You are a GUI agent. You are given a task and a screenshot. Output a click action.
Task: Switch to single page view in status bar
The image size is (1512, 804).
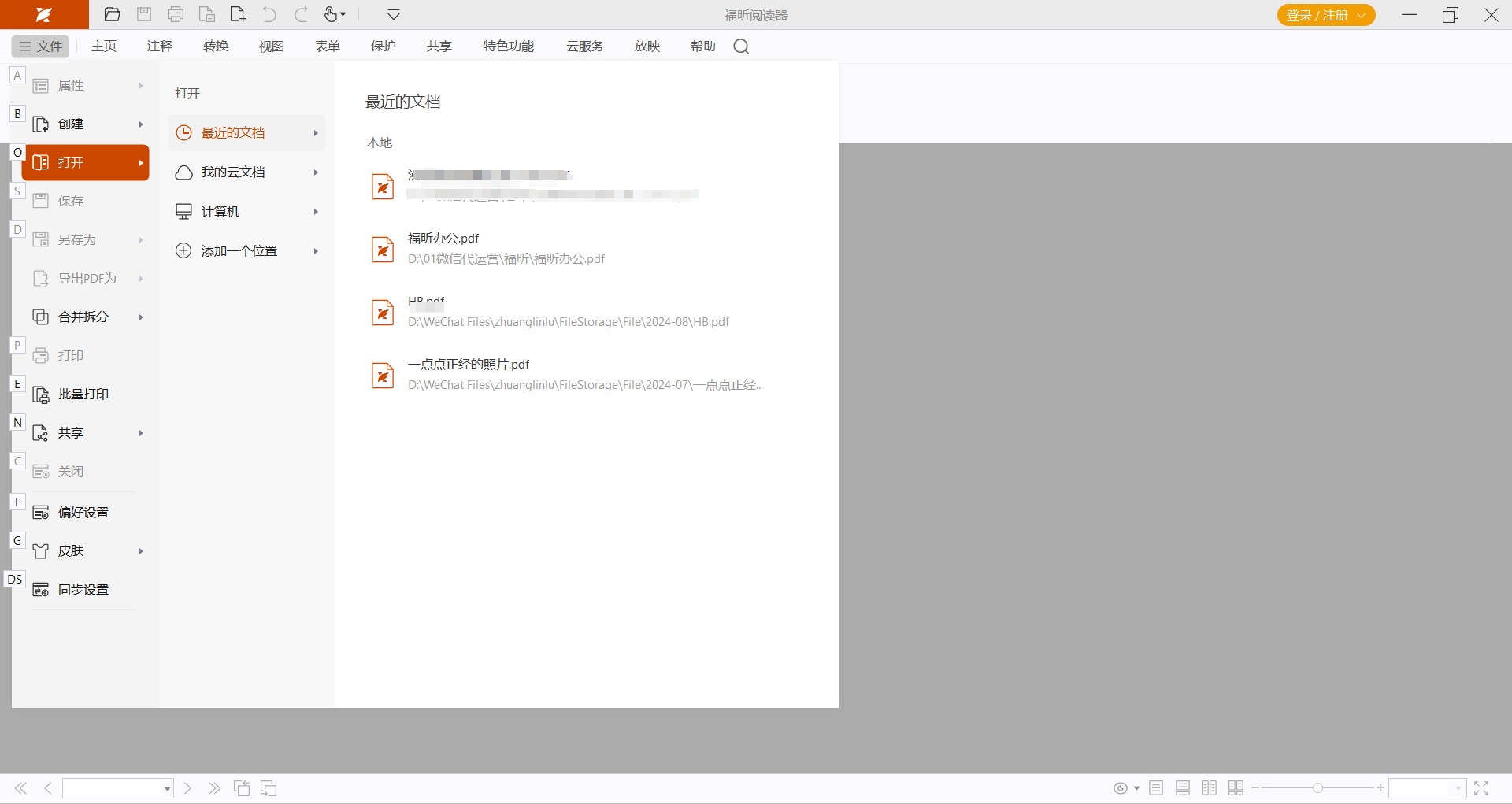[1156, 788]
